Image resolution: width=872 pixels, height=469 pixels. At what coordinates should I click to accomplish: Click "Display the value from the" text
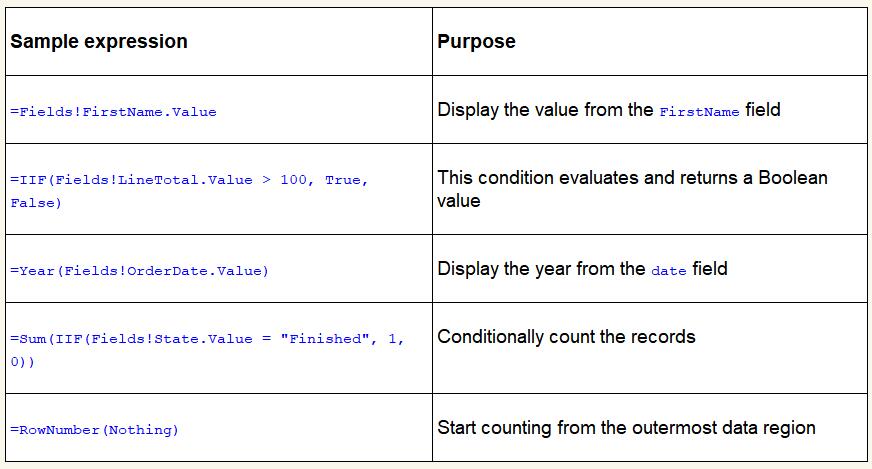(545, 110)
